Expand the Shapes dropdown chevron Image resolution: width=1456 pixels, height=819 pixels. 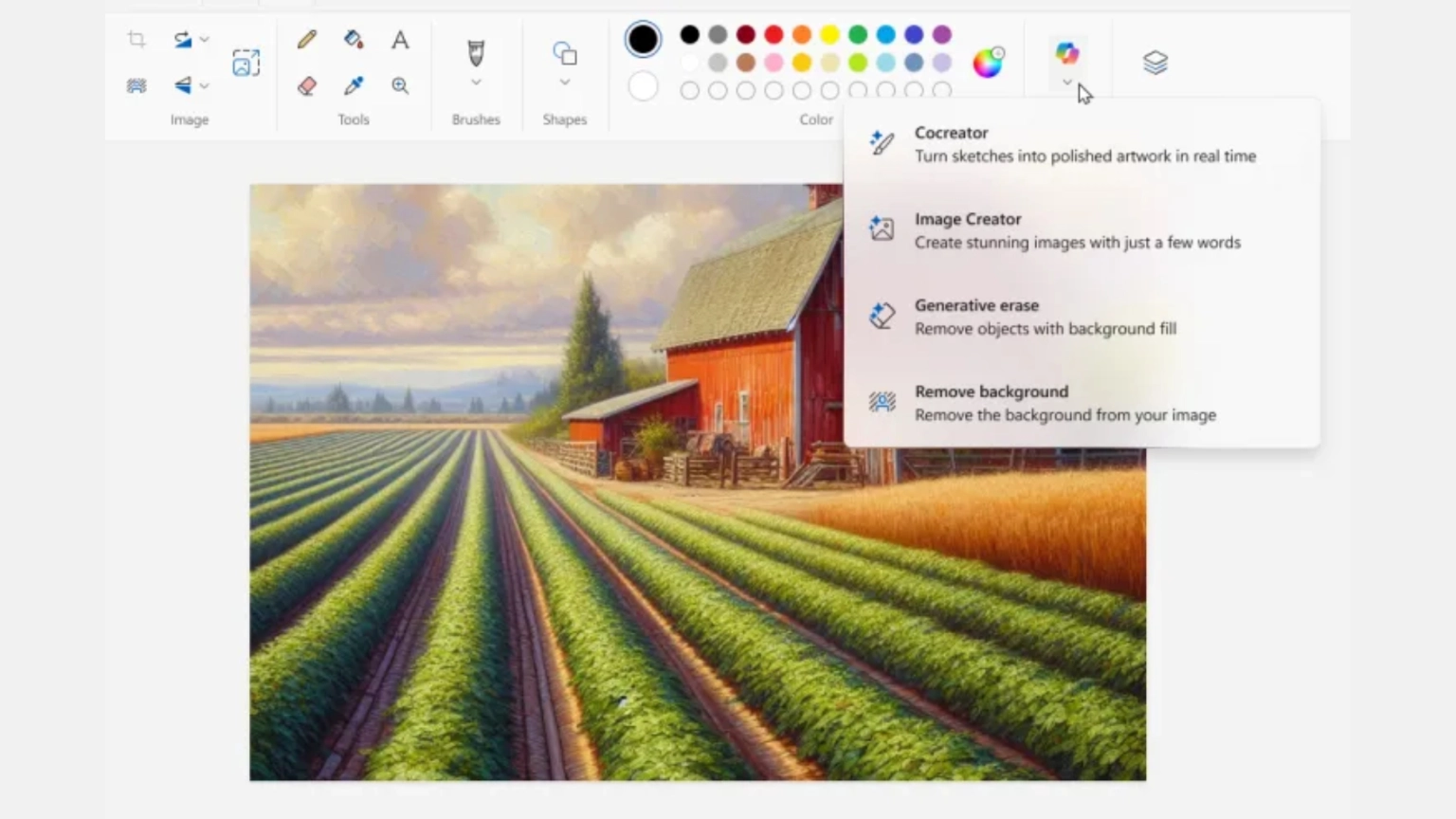(x=565, y=83)
